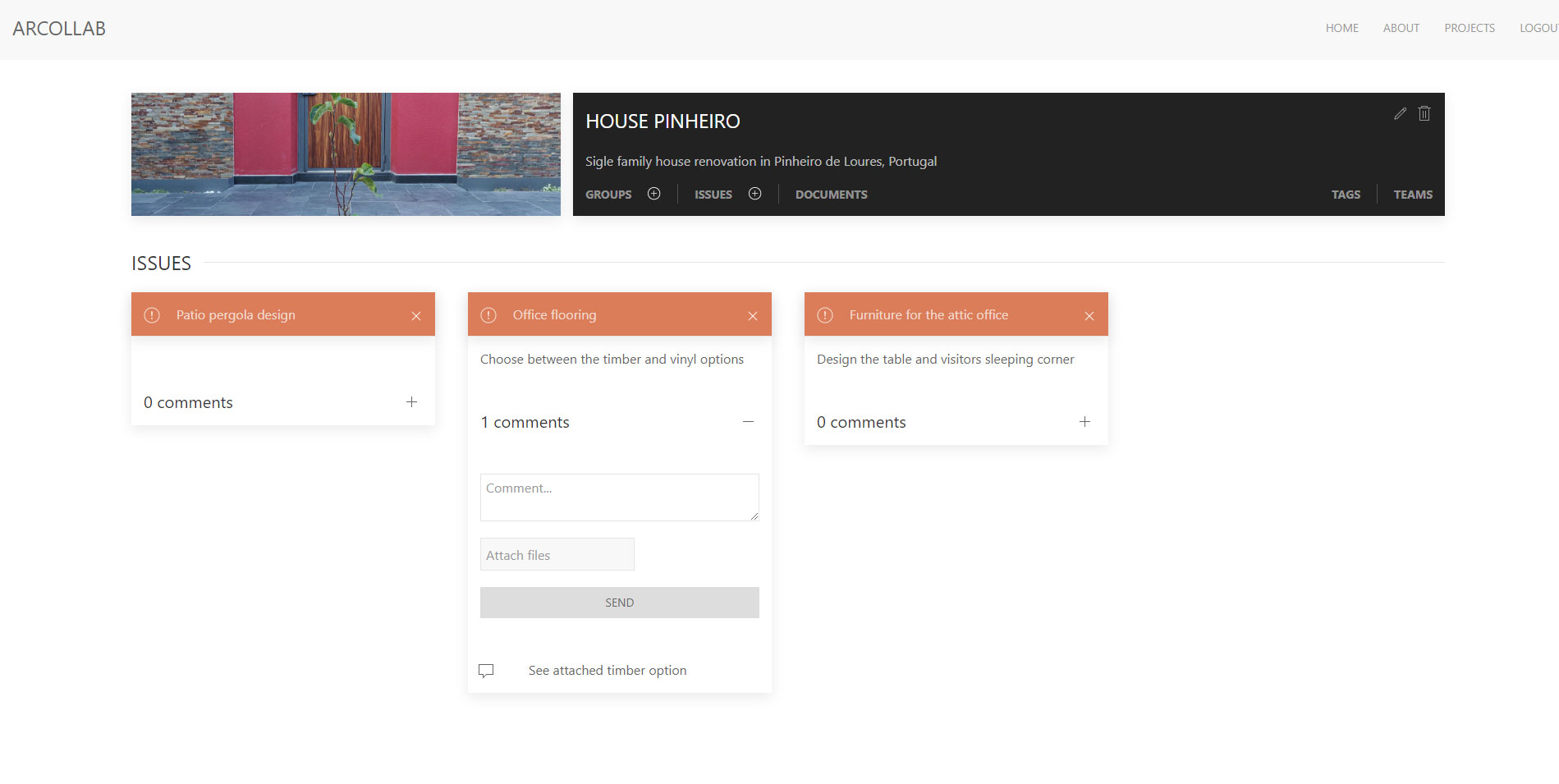Click the trash delete project icon
Viewport: 1559px width, 784px height.
[x=1424, y=114]
